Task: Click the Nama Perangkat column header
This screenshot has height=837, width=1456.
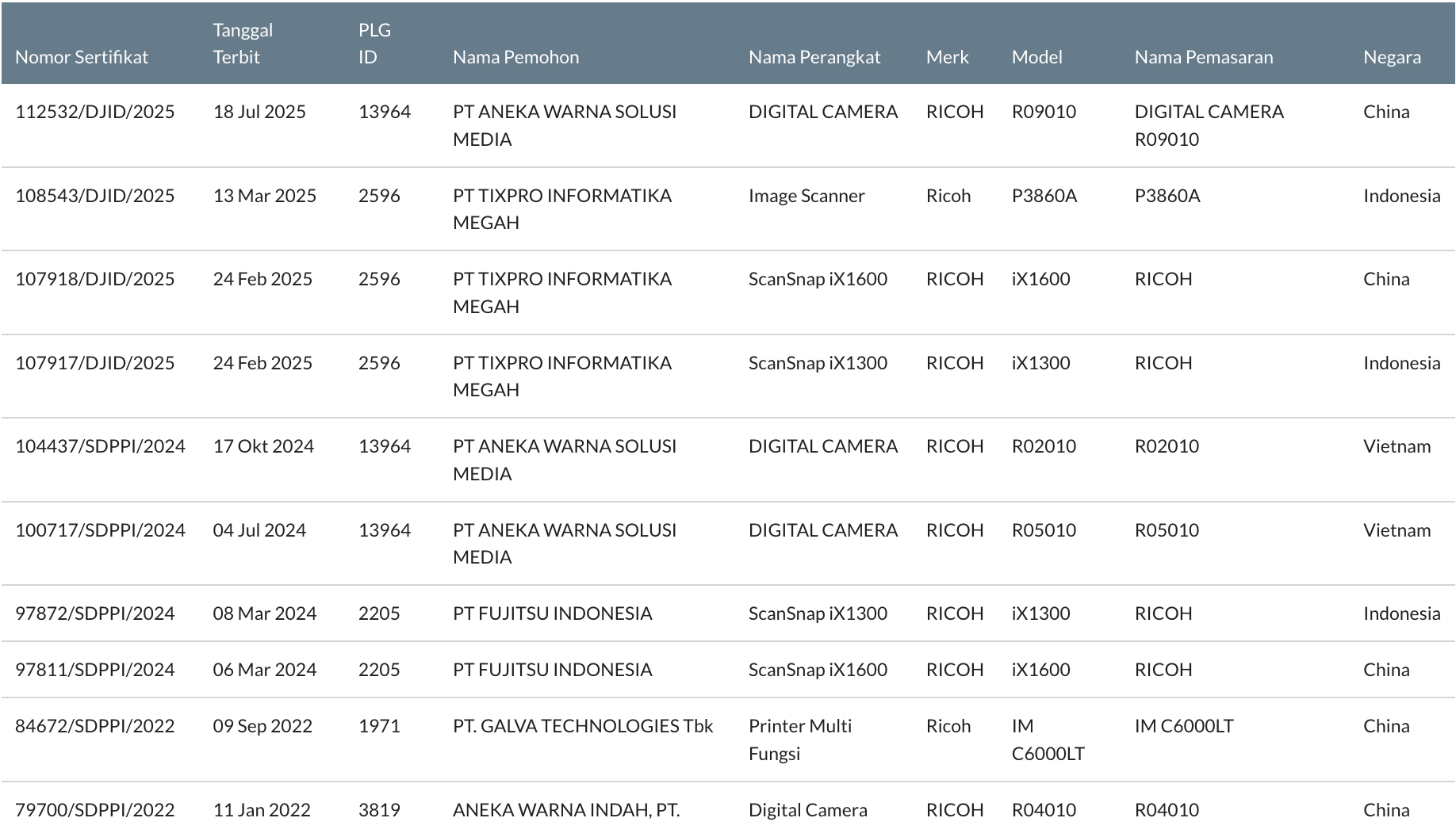Action: click(x=814, y=57)
